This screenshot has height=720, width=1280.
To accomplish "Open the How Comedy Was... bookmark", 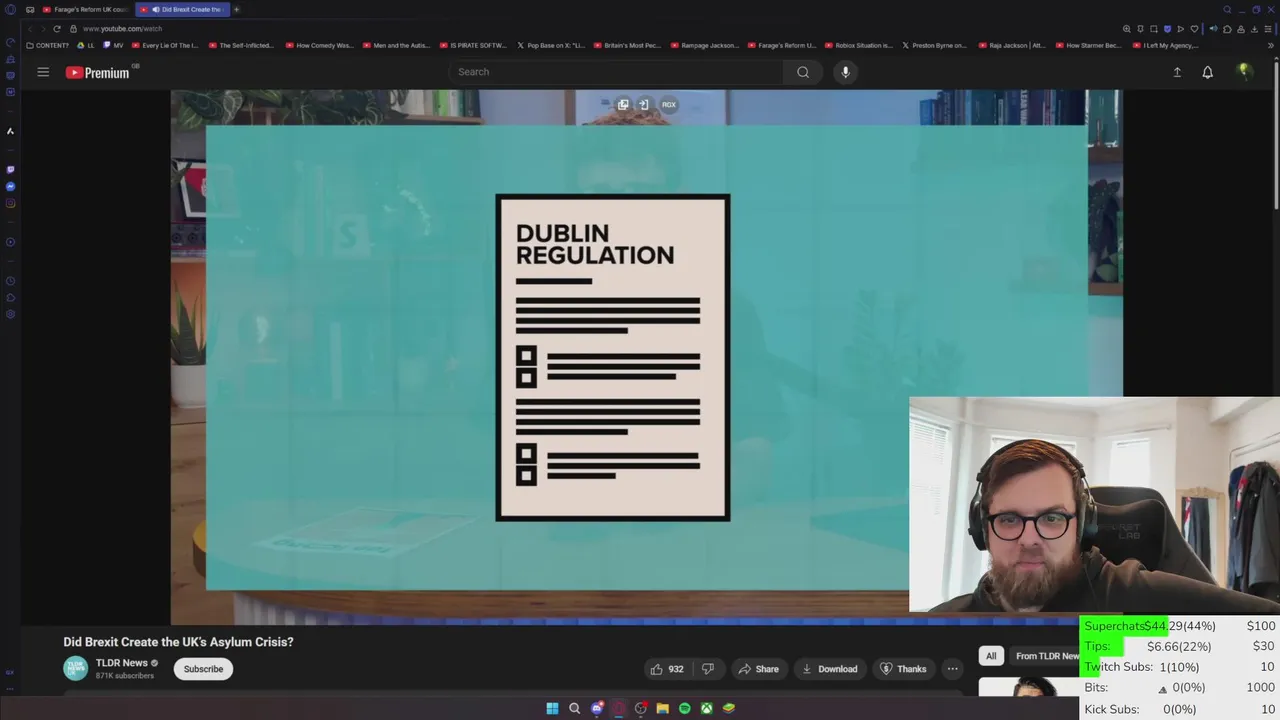I will [320, 45].
